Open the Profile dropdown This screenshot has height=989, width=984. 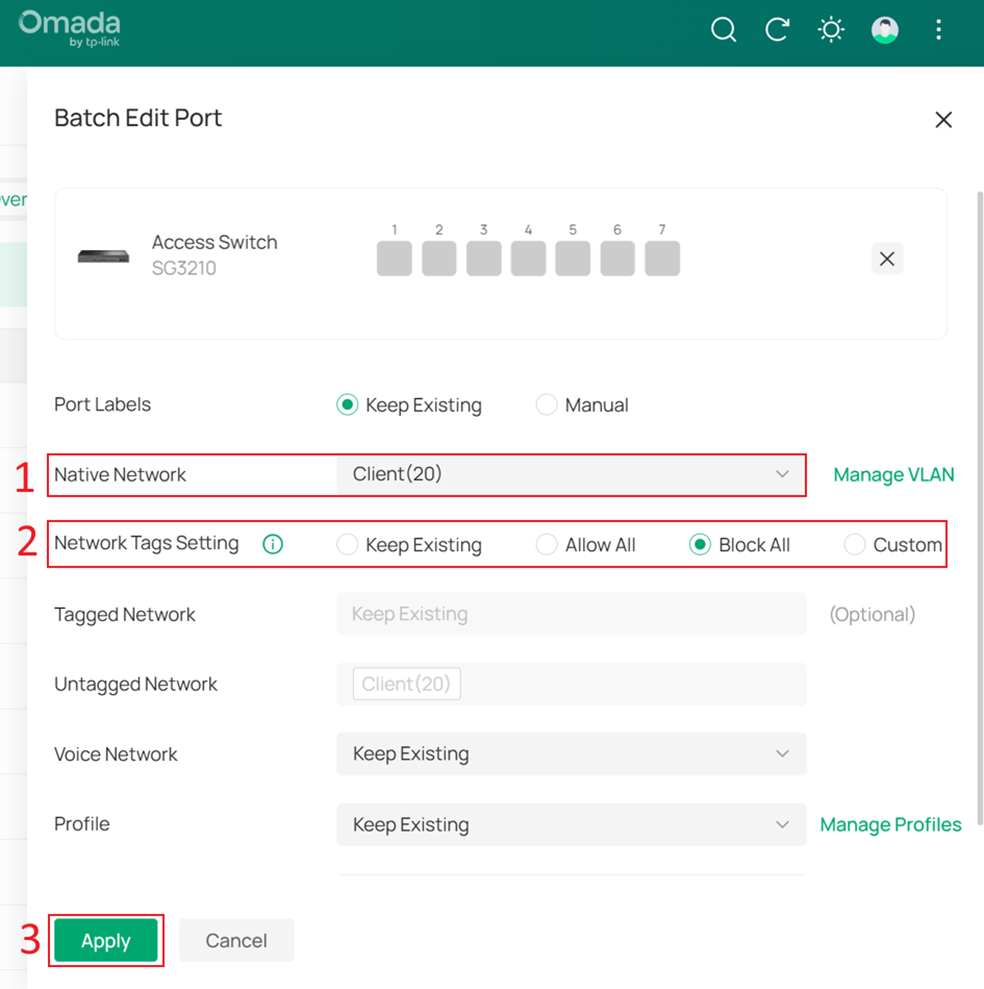(570, 824)
